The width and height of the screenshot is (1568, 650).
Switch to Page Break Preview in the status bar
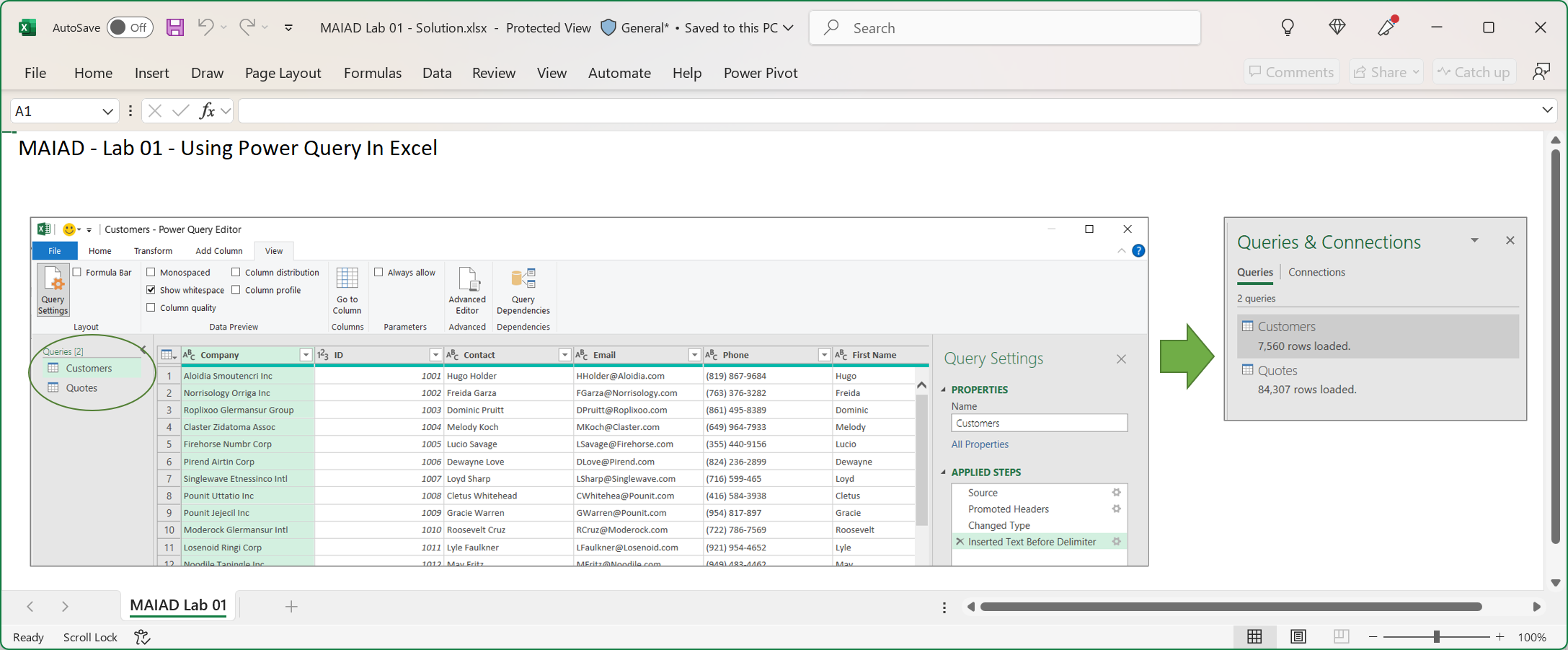[1341, 636]
